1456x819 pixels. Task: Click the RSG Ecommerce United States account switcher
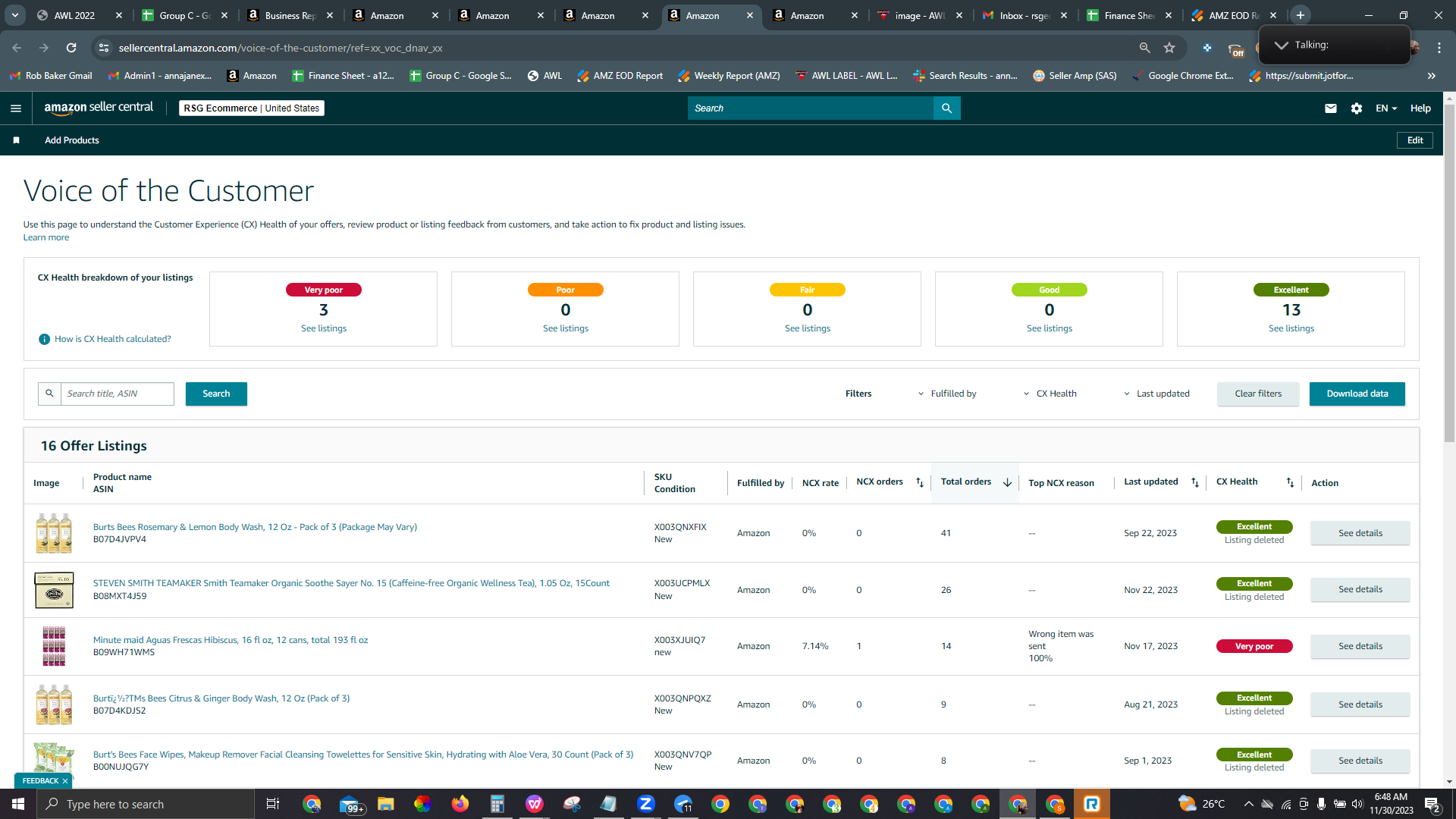tap(252, 108)
